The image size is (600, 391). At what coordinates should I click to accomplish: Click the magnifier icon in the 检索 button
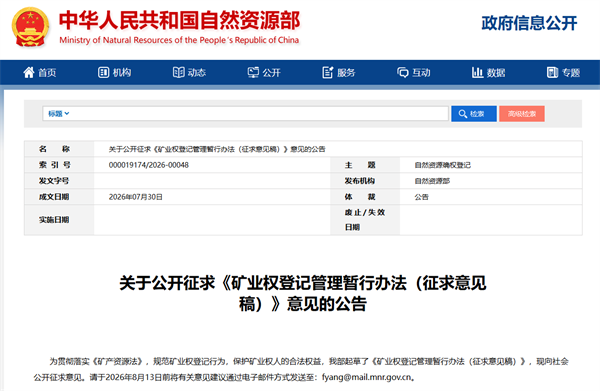pos(463,114)
